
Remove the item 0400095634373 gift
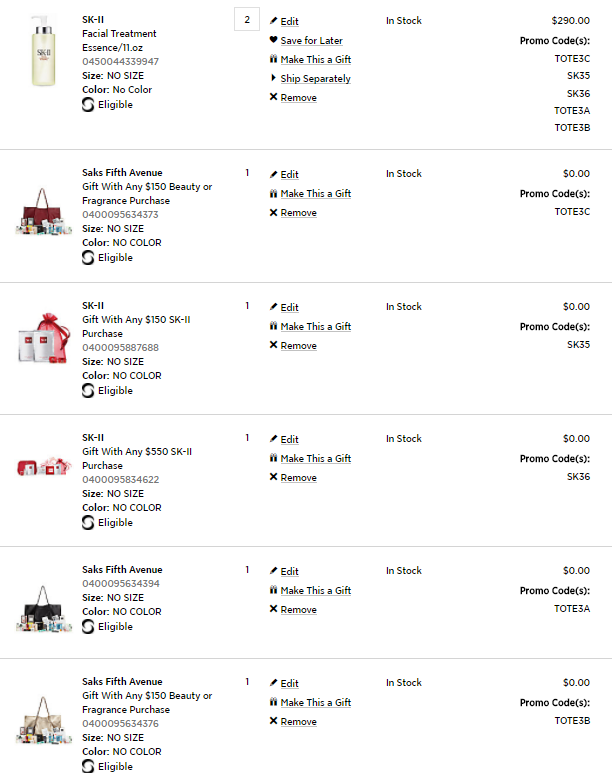pos(298,213)
